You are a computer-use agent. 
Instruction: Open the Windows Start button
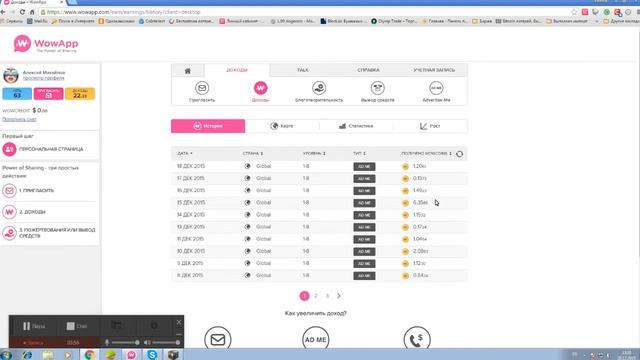pos(6,355)
